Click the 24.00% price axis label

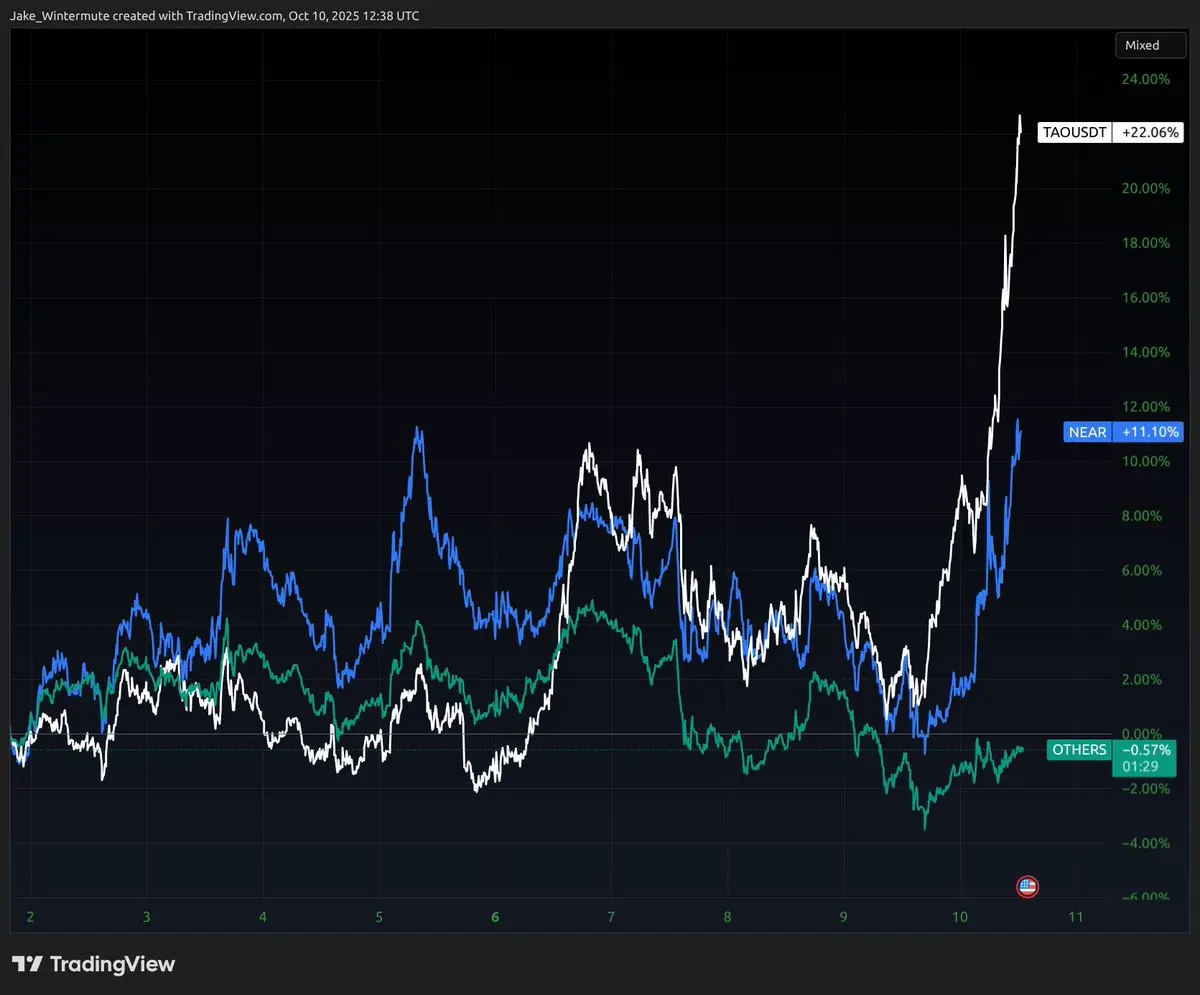point(1144,79)
